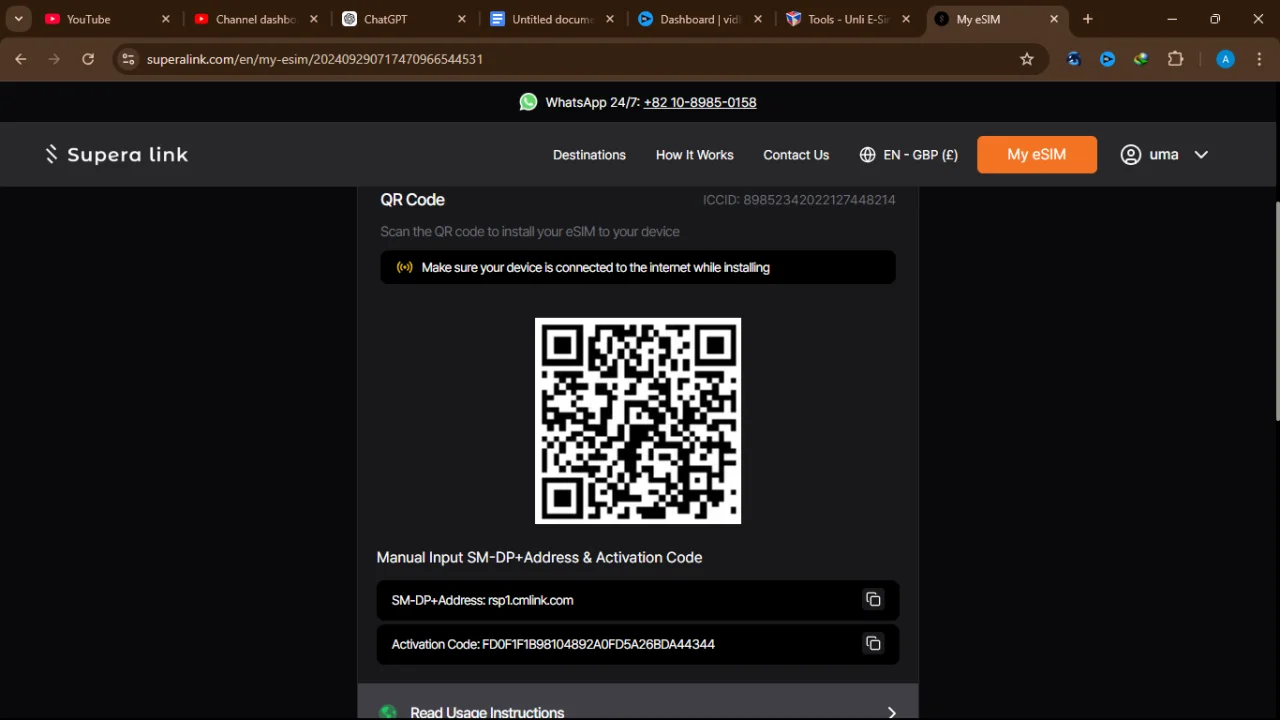This screenshot has width=1280, height=720.
Task: View site information icon in address bar
Action: (x=127, y=59)
